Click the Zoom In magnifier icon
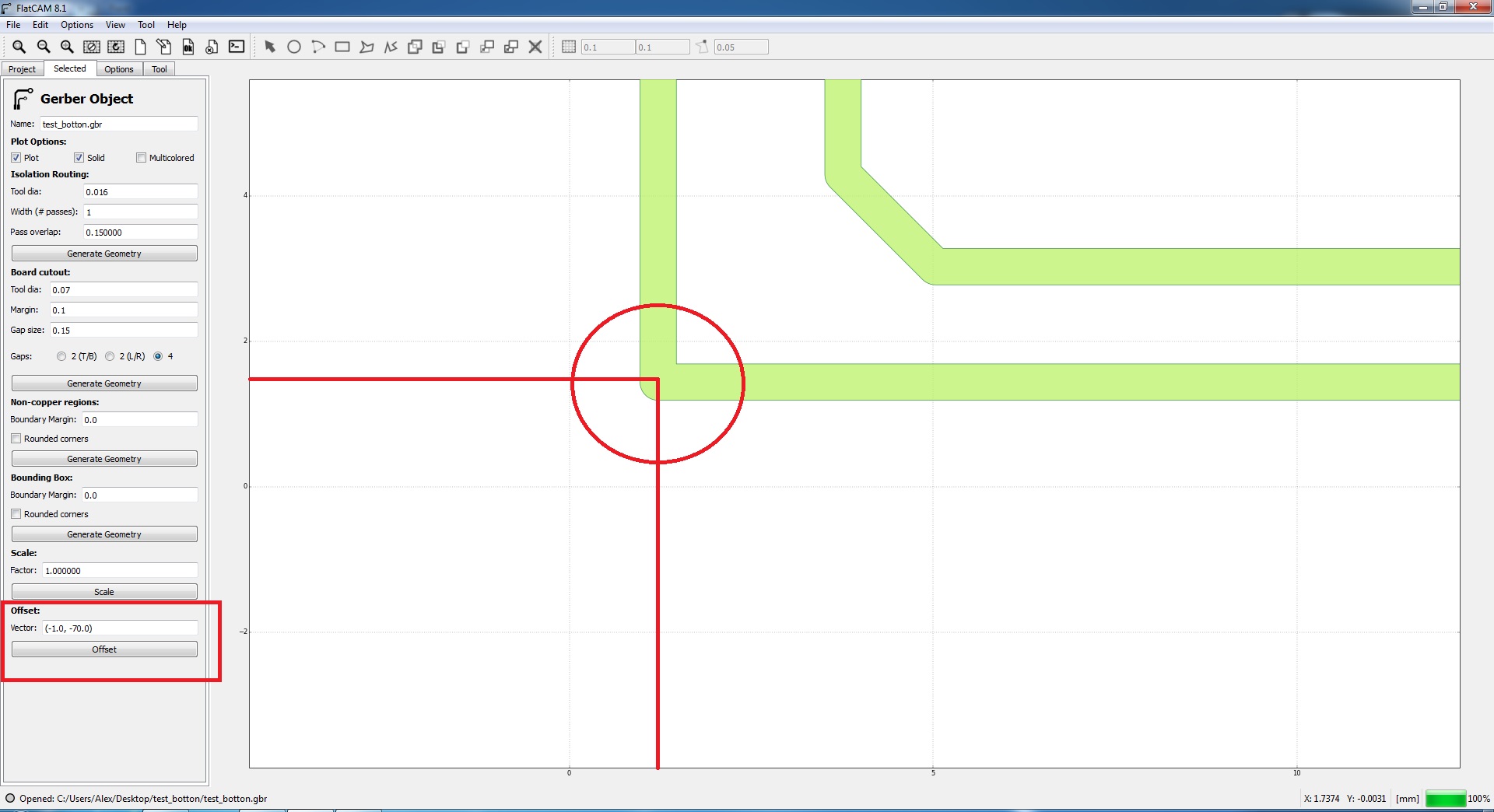Screen dimensions: 1494x812 pyautogui.click(x=68, y=47)
